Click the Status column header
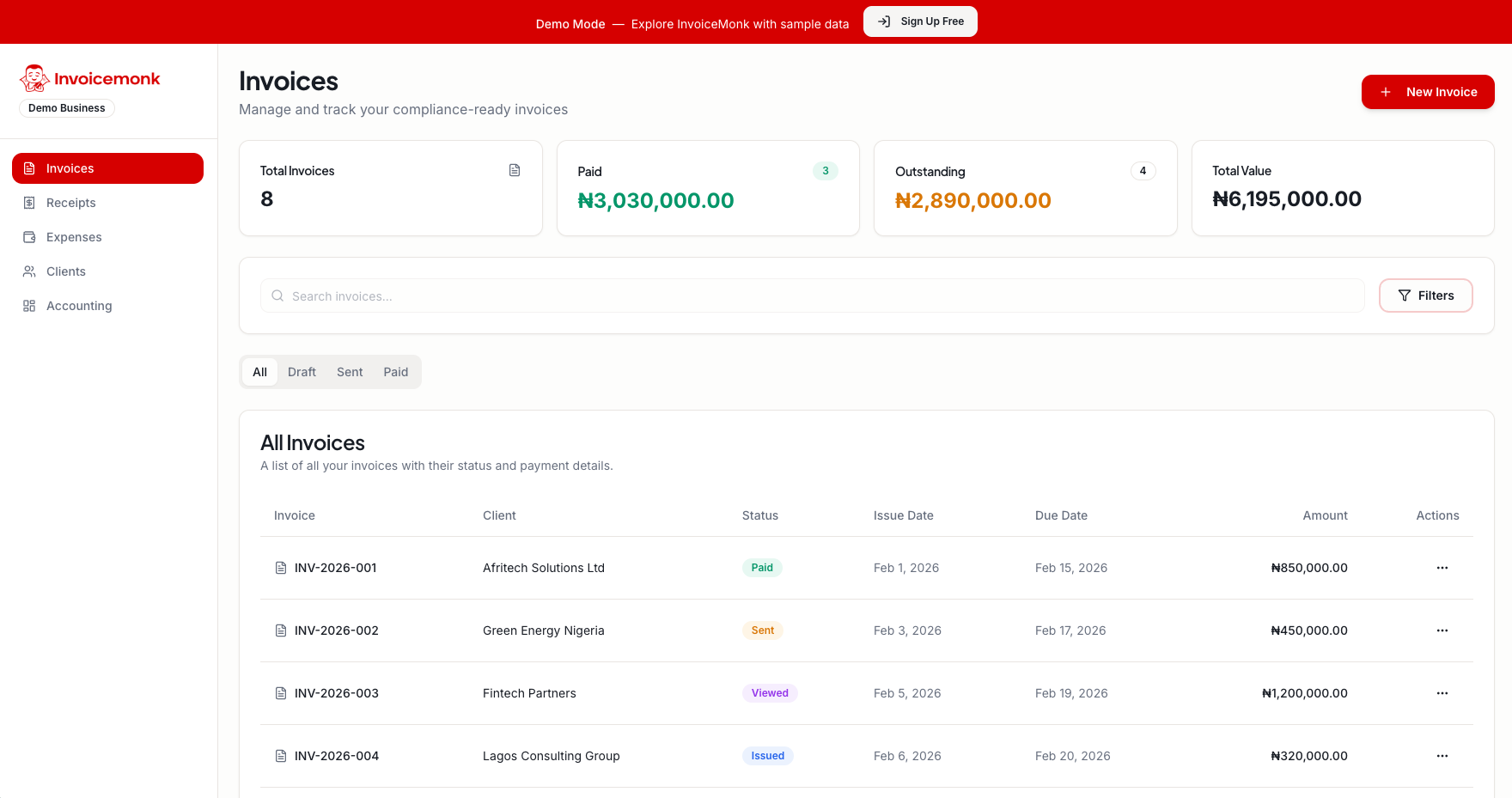 tap(760, 515)
